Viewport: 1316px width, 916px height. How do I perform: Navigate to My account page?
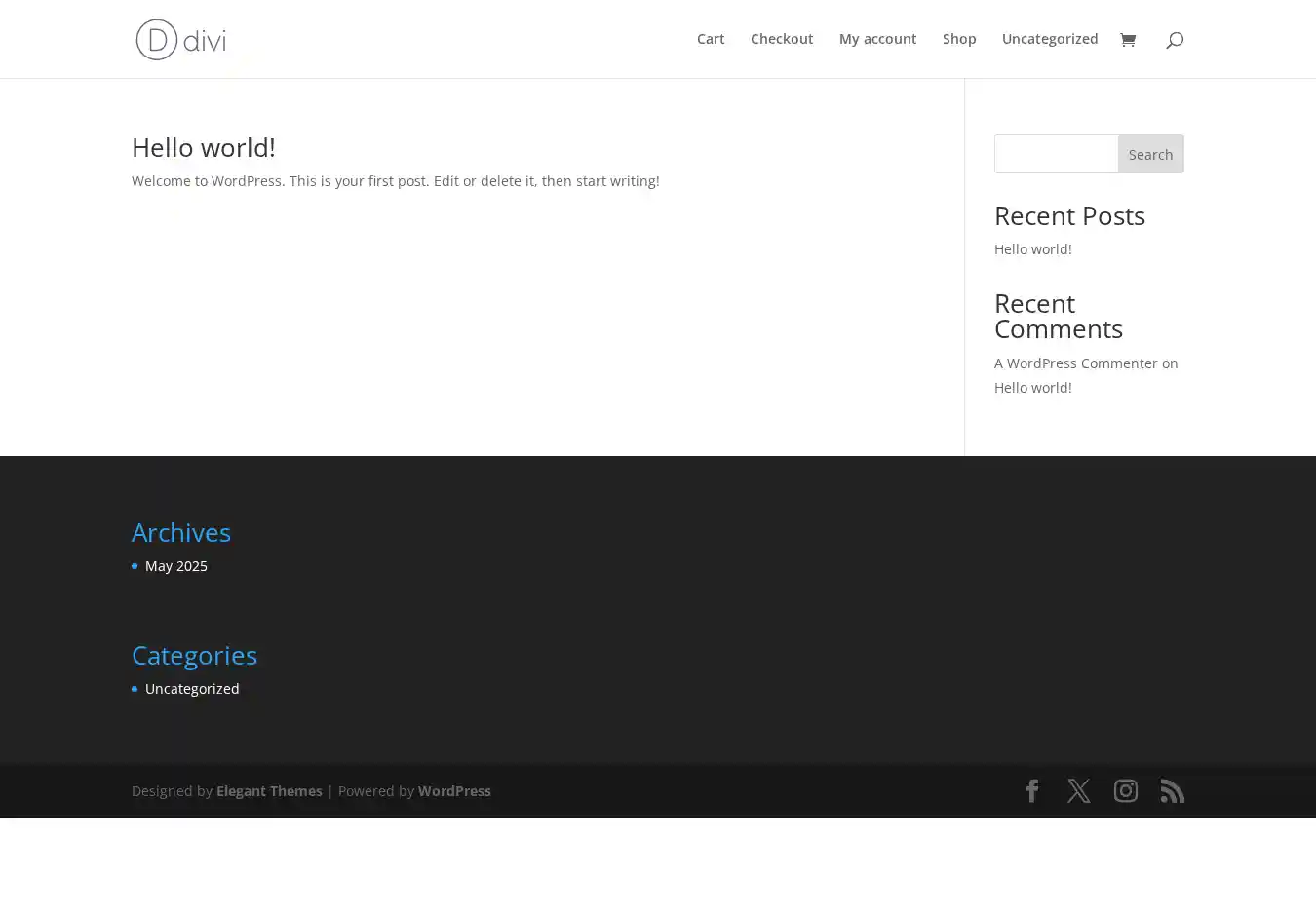877,39
